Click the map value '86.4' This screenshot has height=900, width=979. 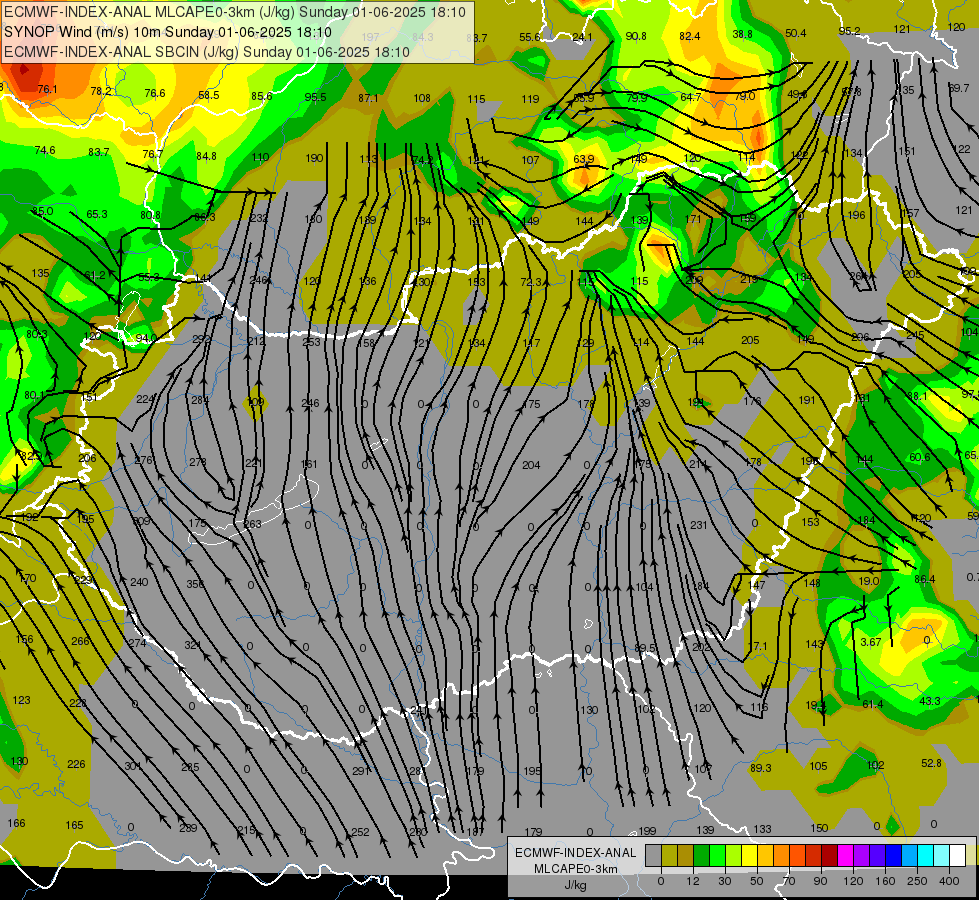[x=925, y=579]
